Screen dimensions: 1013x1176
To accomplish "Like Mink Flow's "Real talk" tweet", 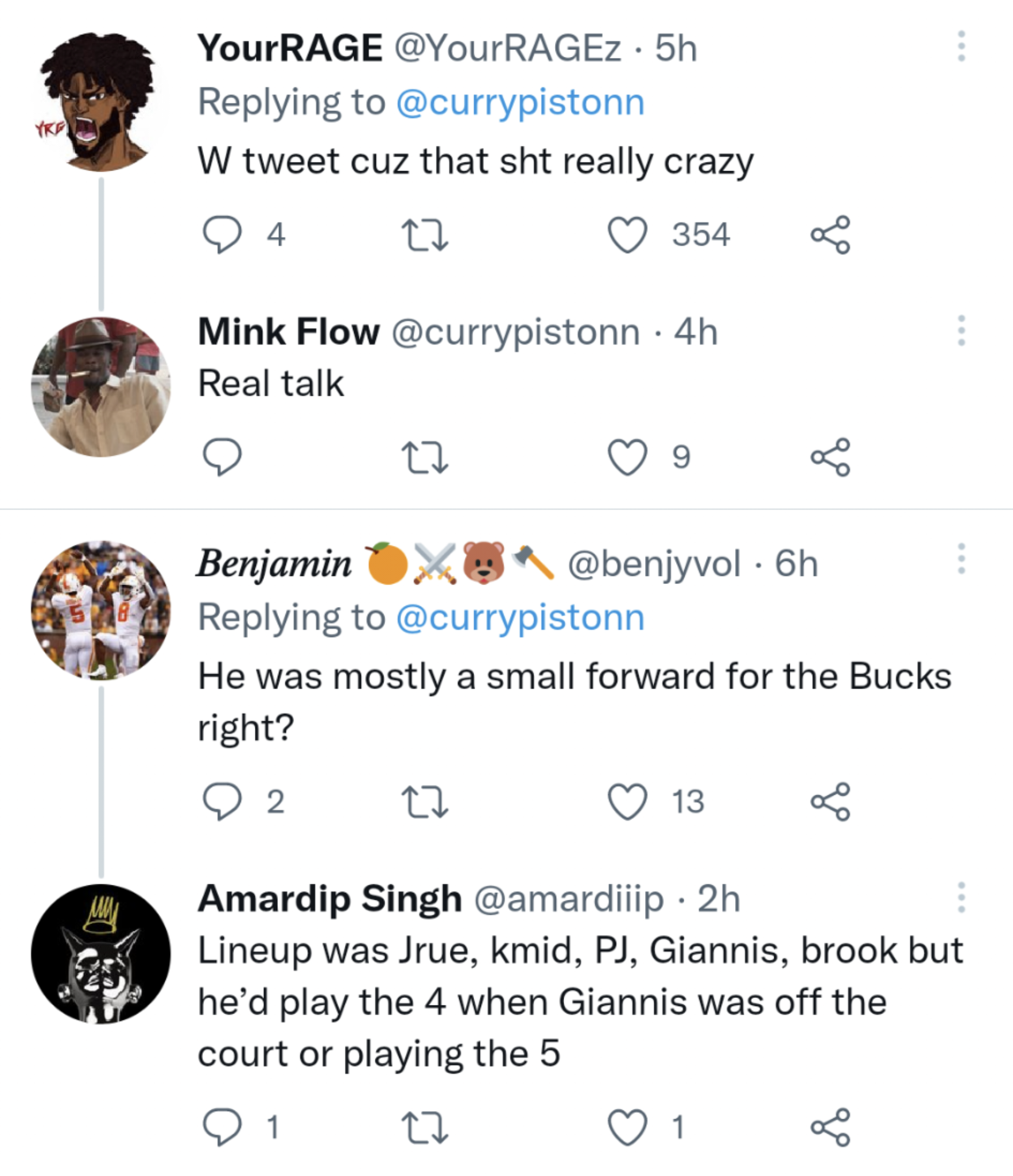I will [627, 457].
